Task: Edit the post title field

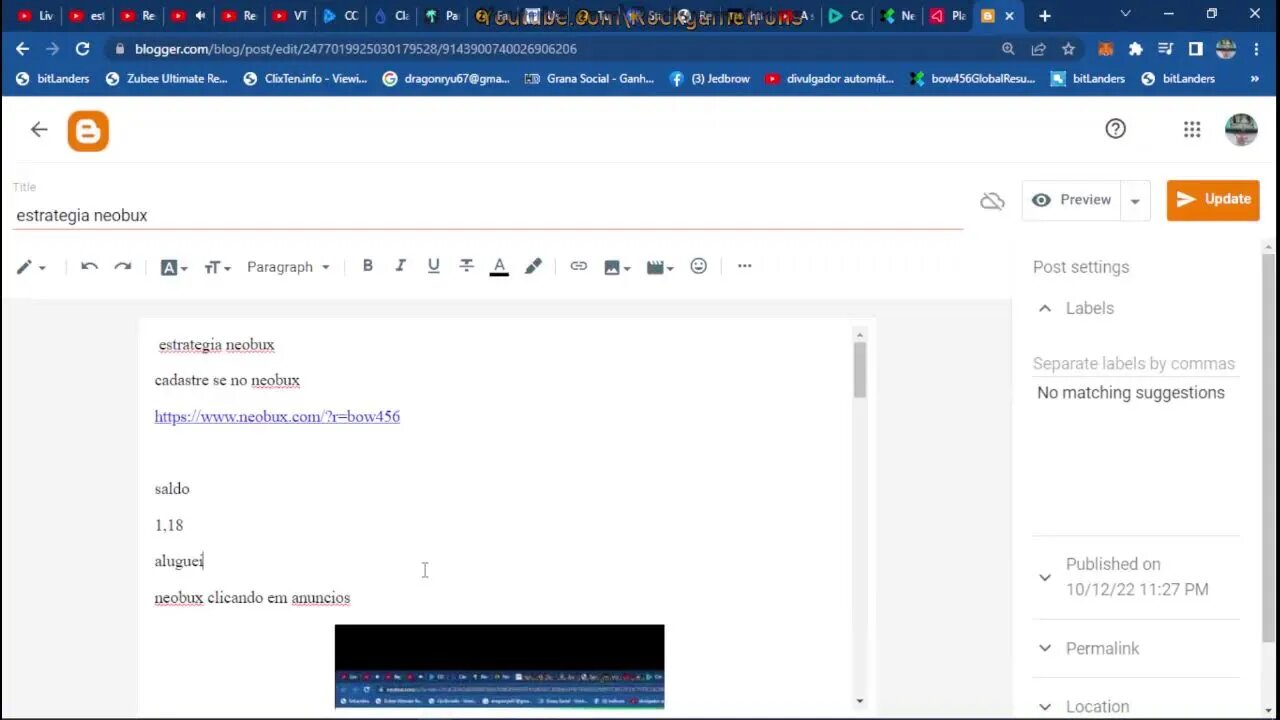Action: [x=488, y=215]
